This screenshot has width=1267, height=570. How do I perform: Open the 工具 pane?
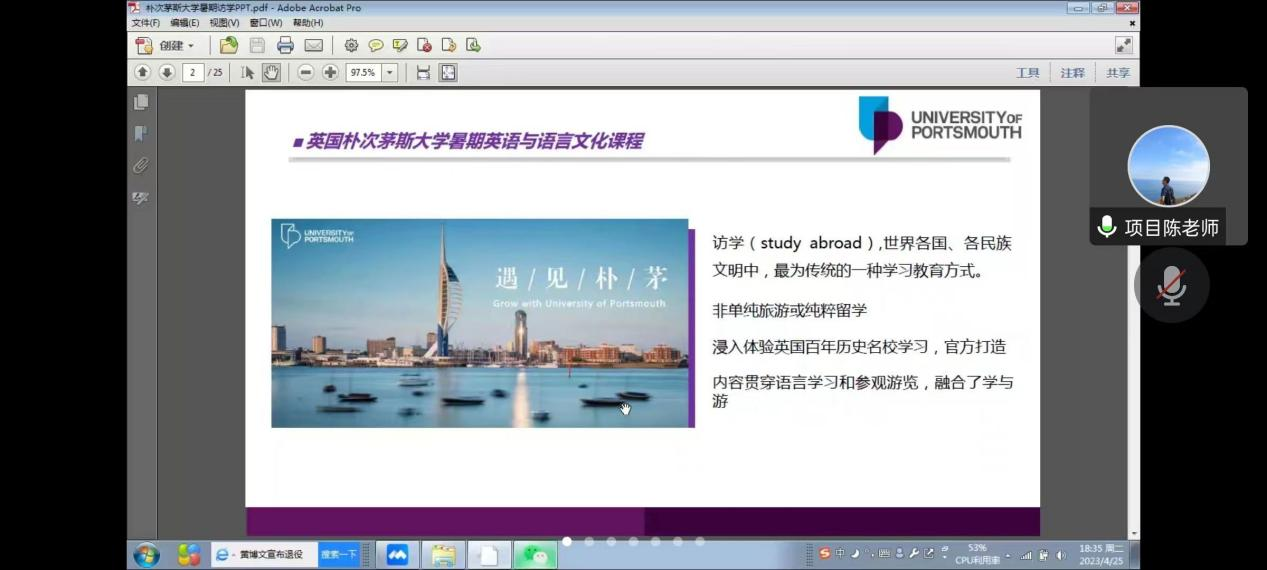(1027, 72)
